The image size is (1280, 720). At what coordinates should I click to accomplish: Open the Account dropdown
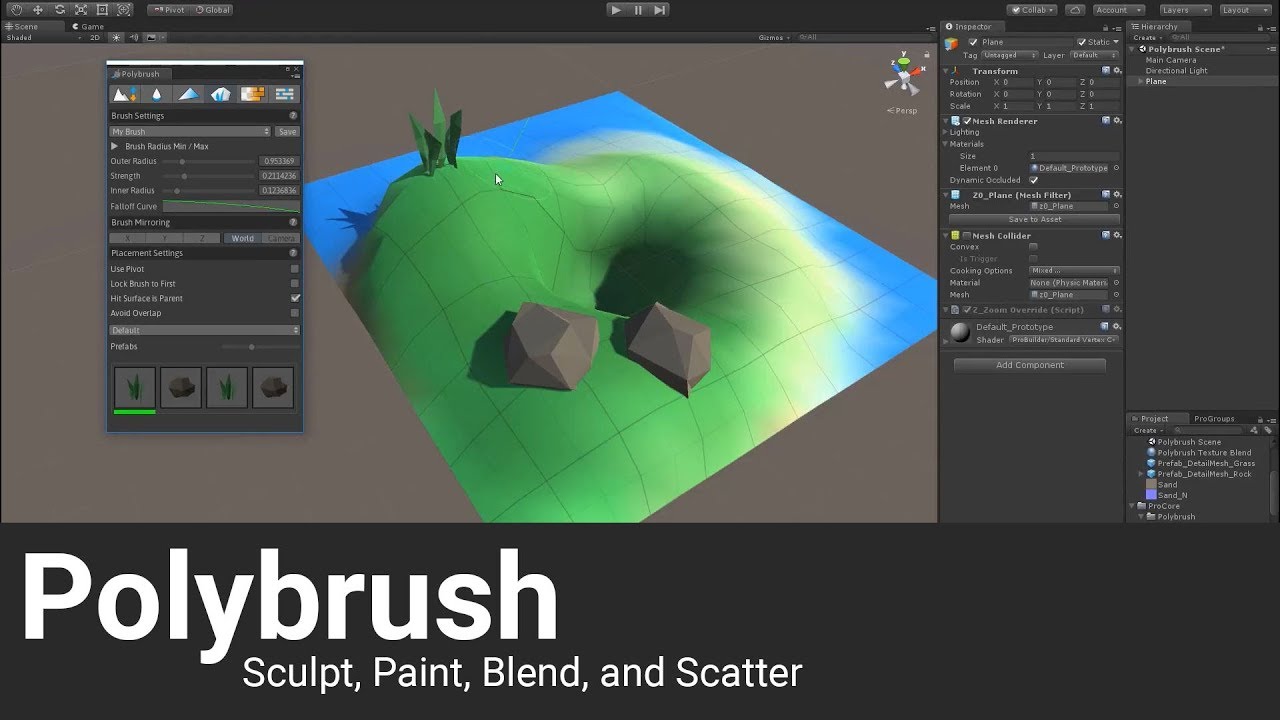tap(1118, 10)
